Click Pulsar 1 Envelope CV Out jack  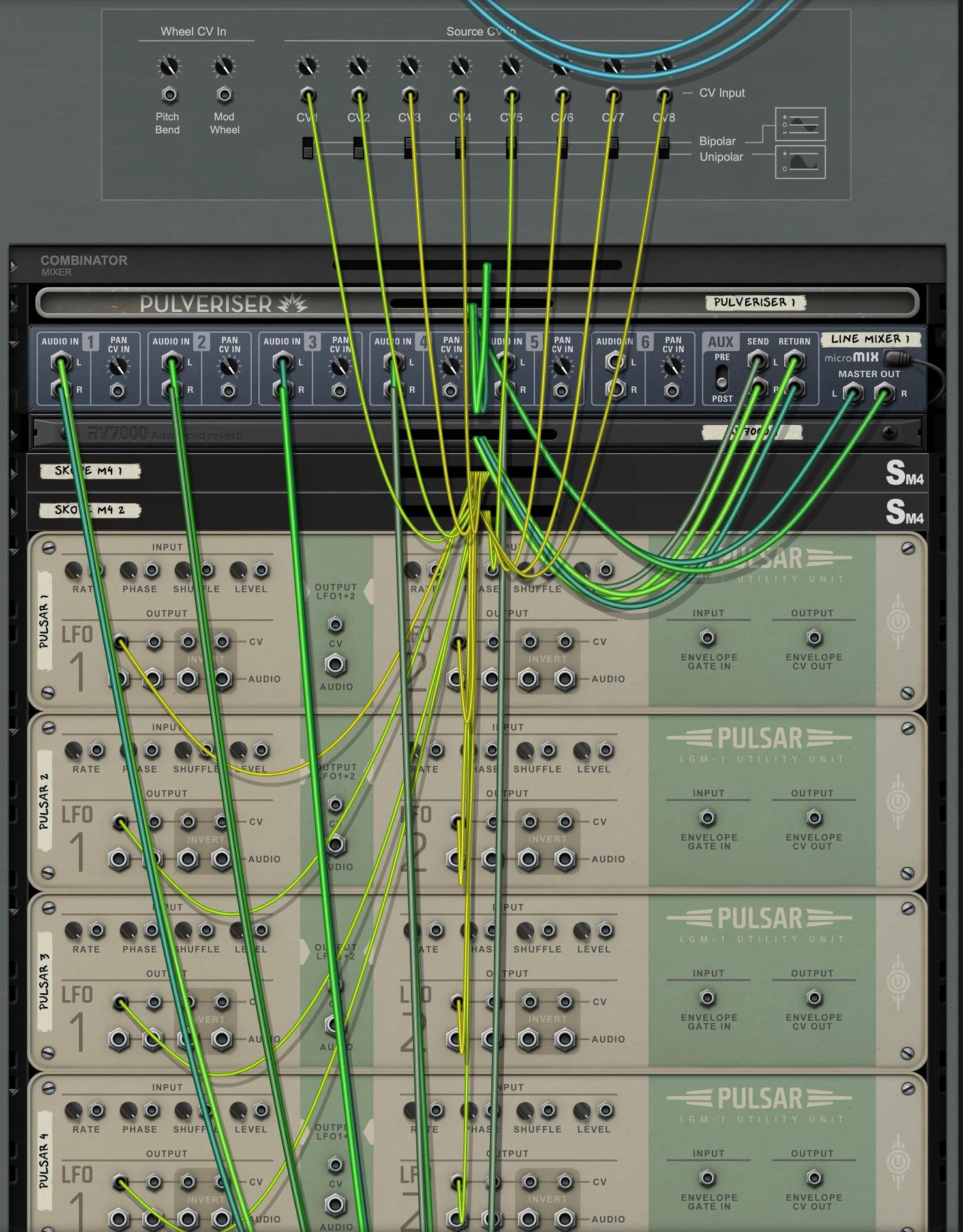tap(814, 638)
